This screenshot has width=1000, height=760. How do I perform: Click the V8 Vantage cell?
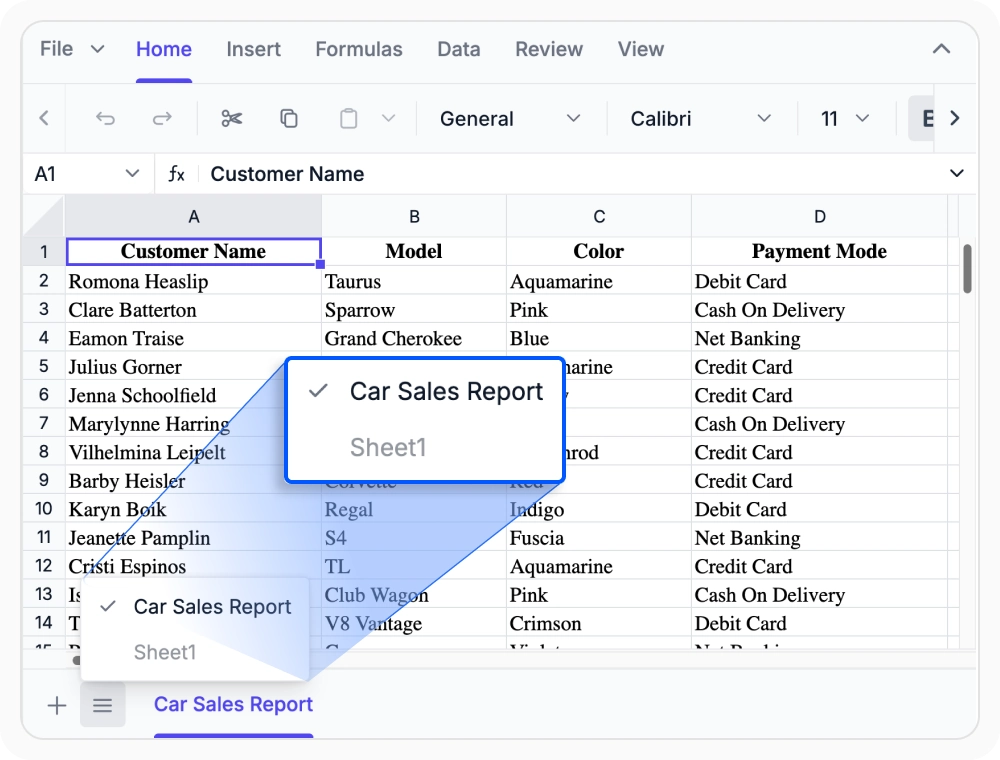[x=414, y=624]
